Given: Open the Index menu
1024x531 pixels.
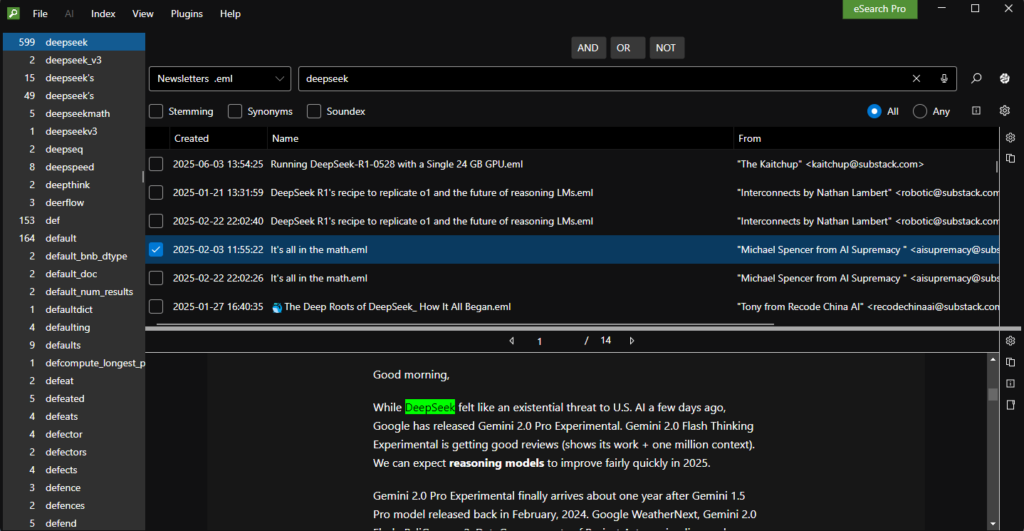Looking at the screenshot, I should pyautogui.click(x=103, y=13).
